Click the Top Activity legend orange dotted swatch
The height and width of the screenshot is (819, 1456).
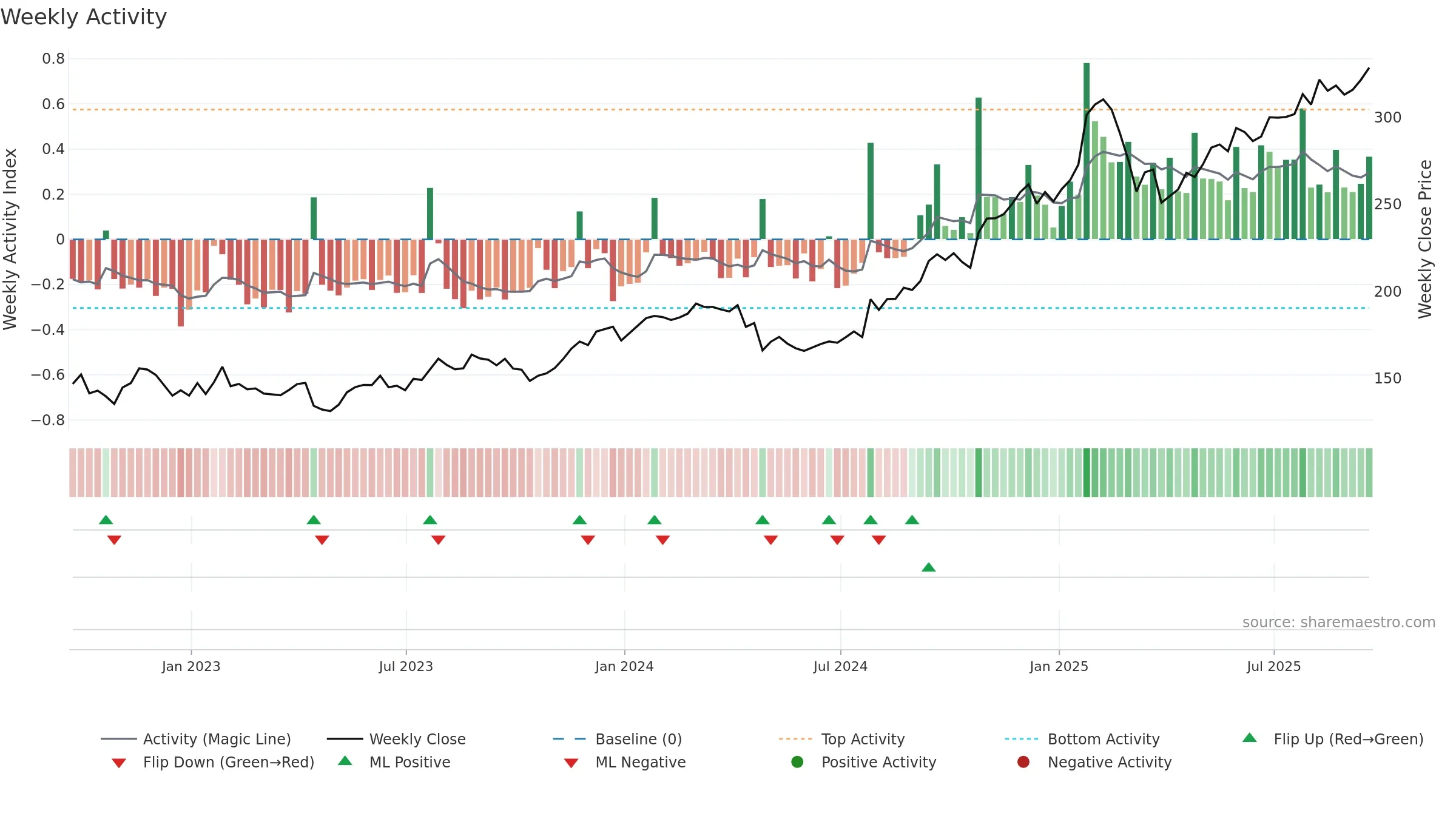click(x=795, y=739)
